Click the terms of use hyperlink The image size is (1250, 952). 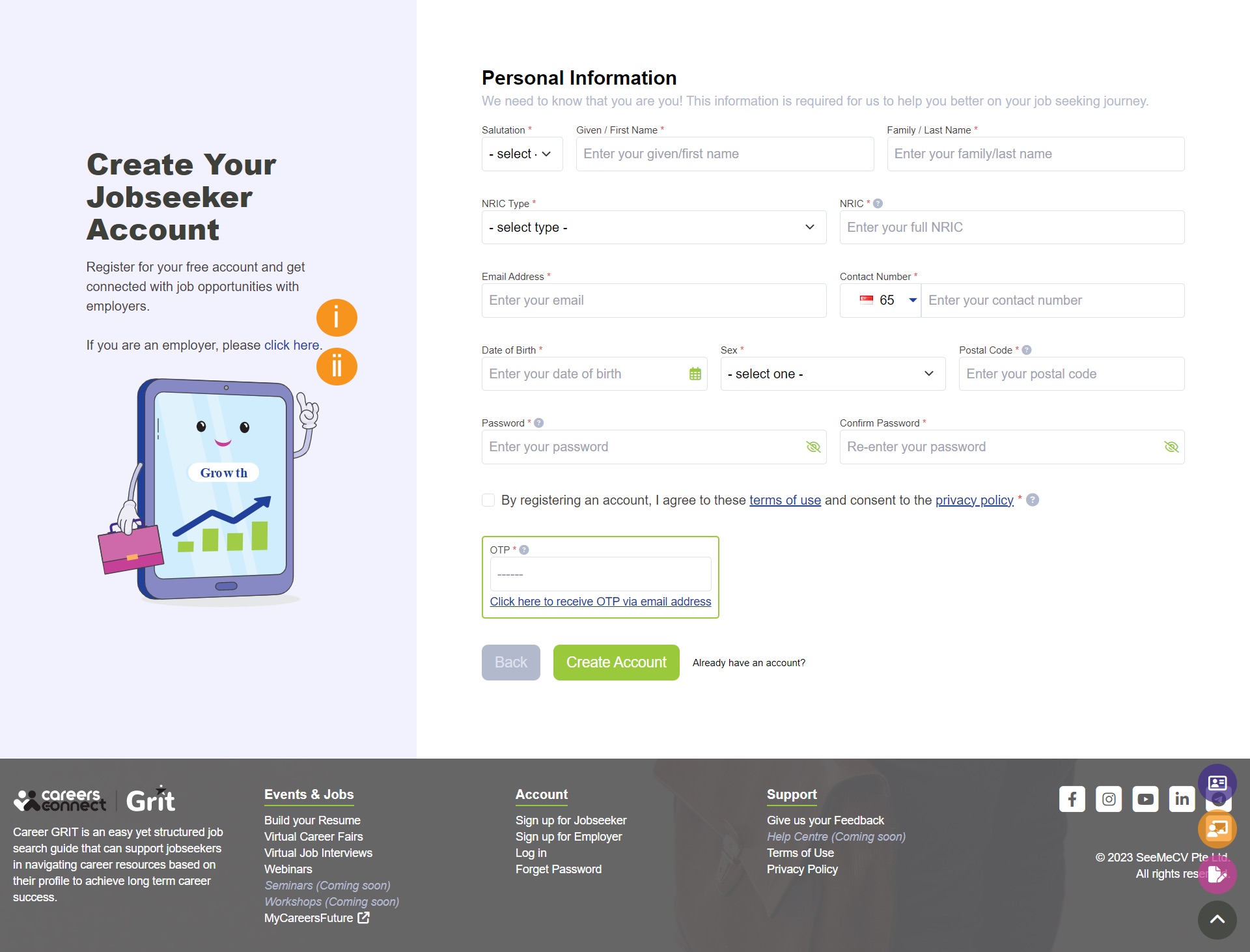785,499
